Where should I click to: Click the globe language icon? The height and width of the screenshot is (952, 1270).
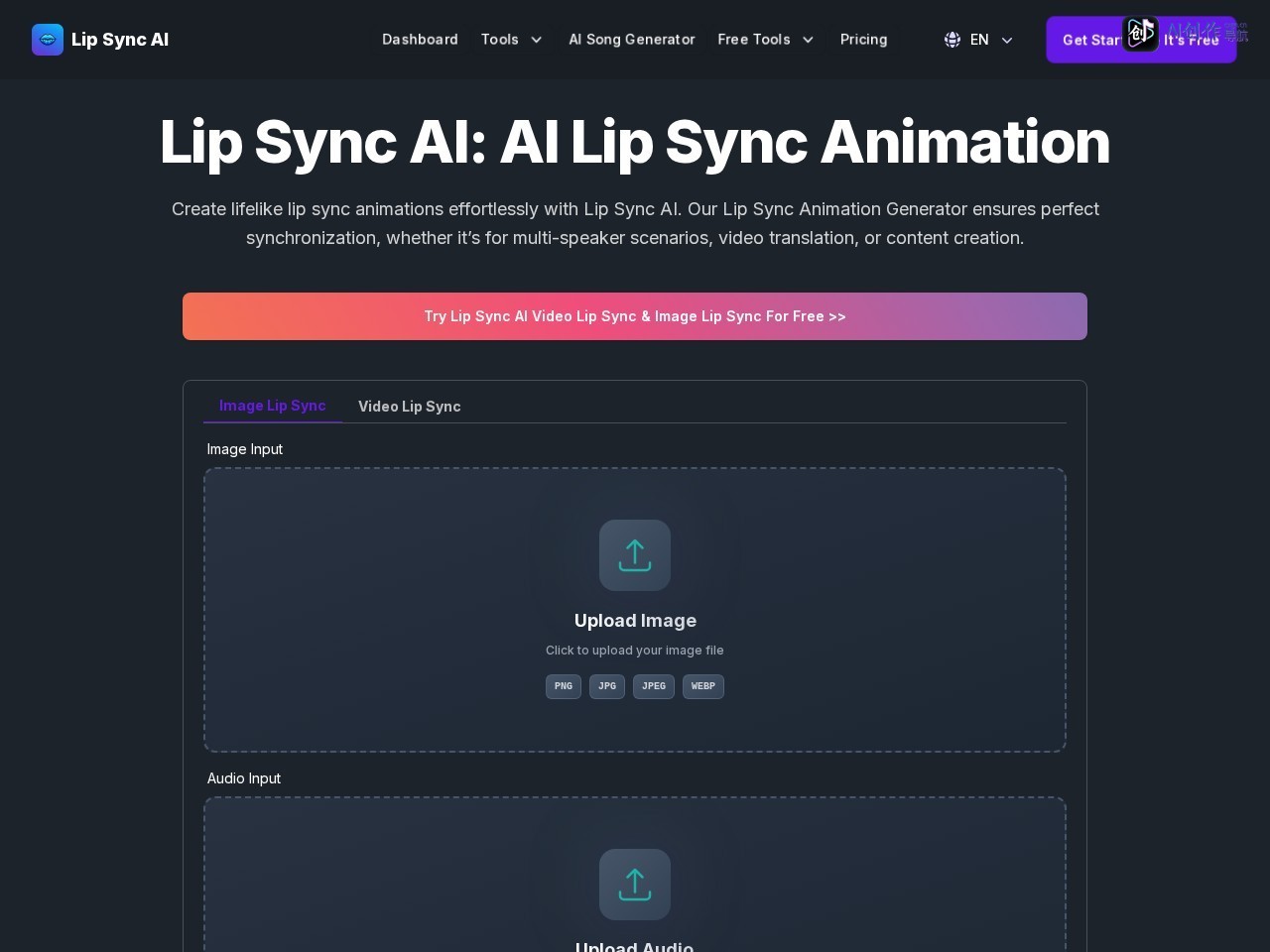click(x=952, y=40)
